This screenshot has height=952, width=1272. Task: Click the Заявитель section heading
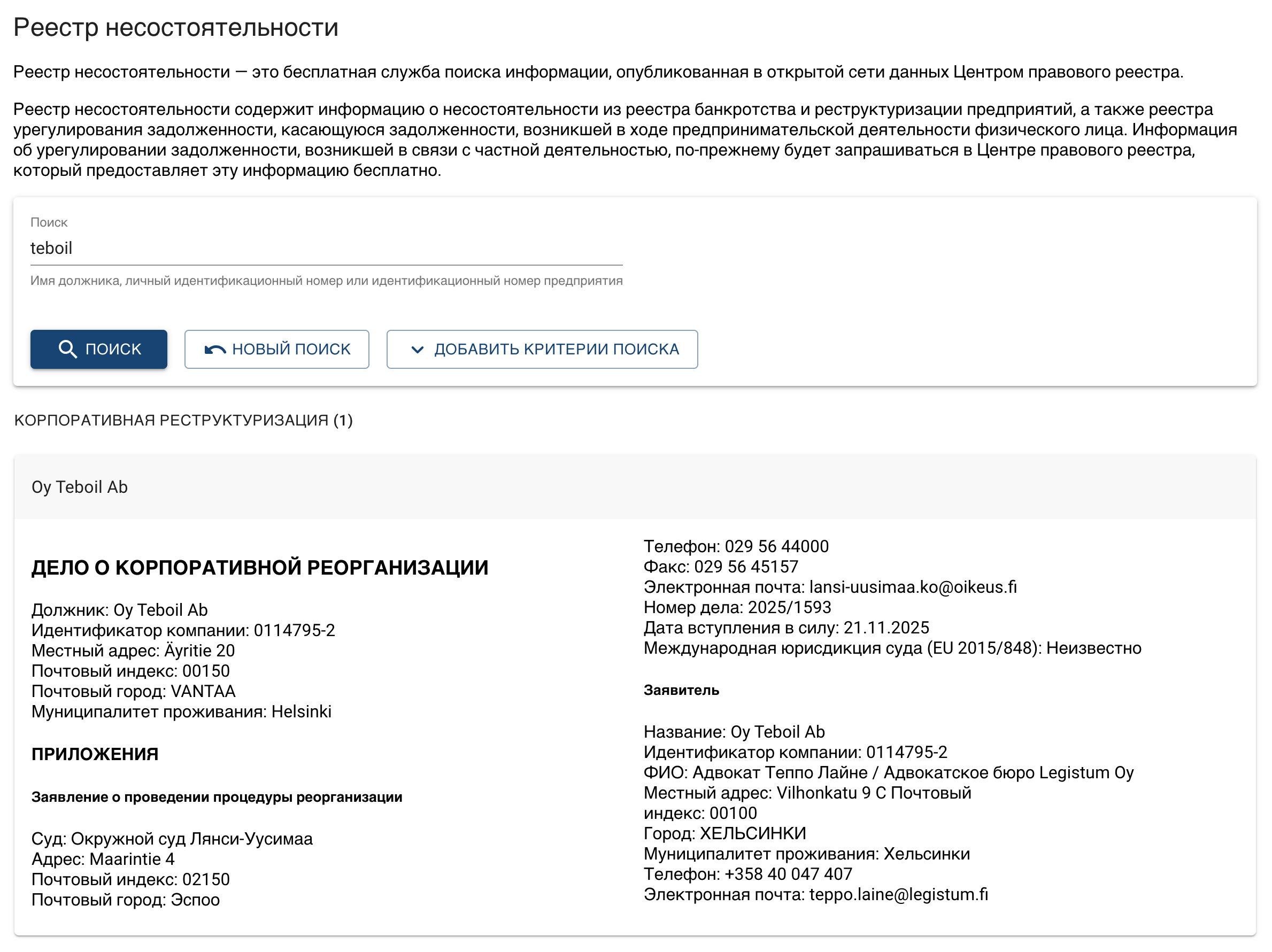coord(681,690)
